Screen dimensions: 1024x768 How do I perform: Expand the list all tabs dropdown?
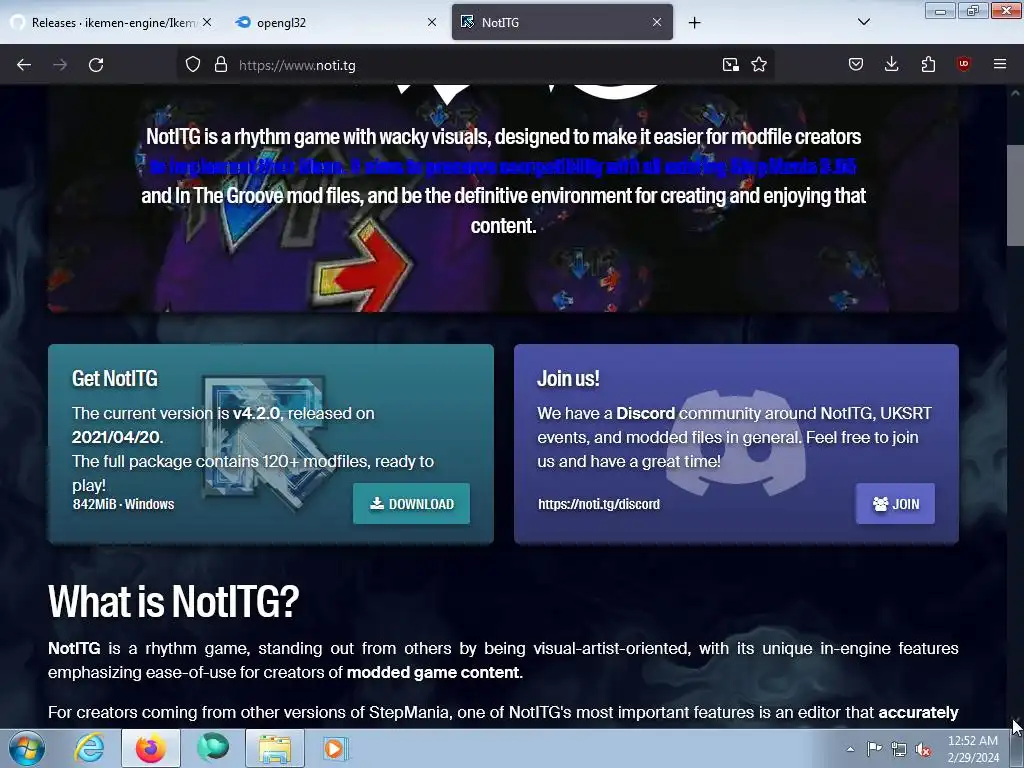pyautogui.click(x=864, y=22)
